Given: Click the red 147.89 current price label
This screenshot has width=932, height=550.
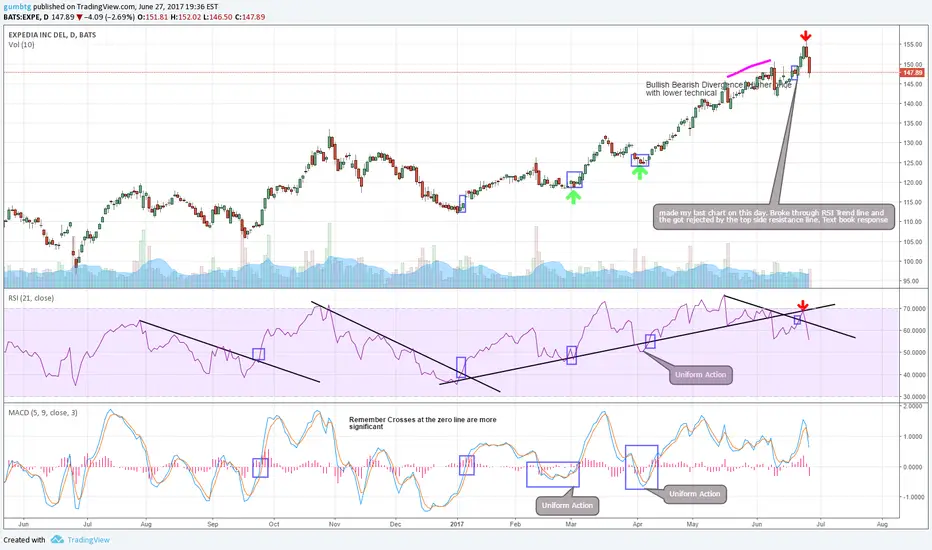Looking at the screenshot, I should click(x=912, y=73).
